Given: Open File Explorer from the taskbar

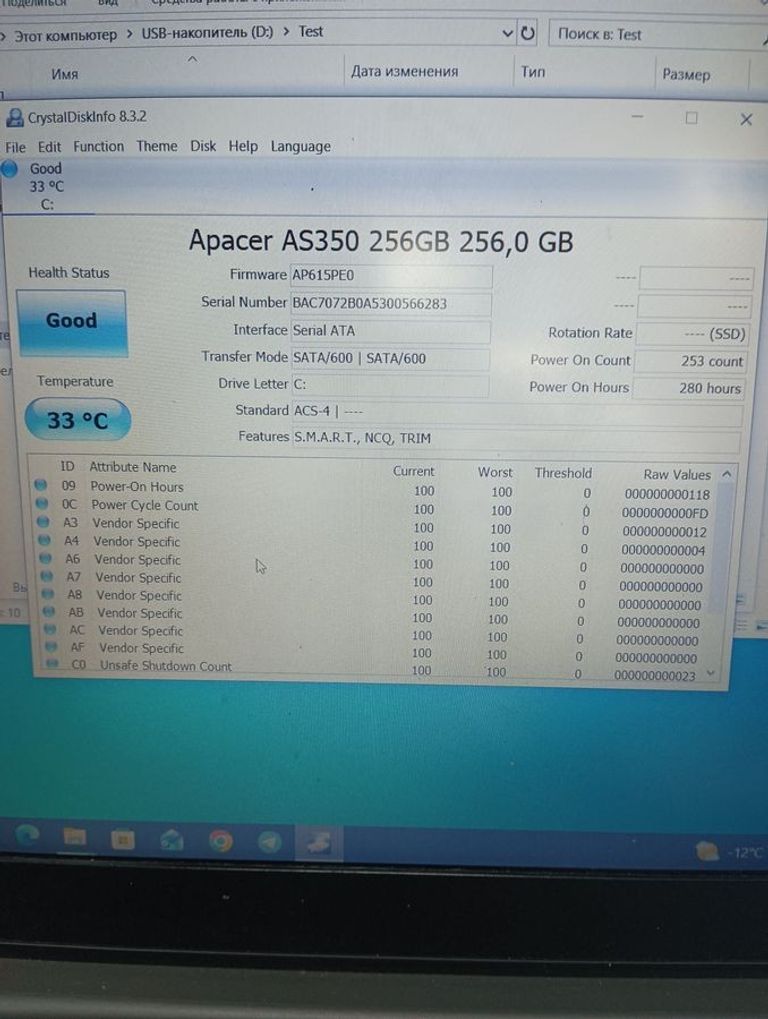Looking at the screenshot, I should (75, 838).
